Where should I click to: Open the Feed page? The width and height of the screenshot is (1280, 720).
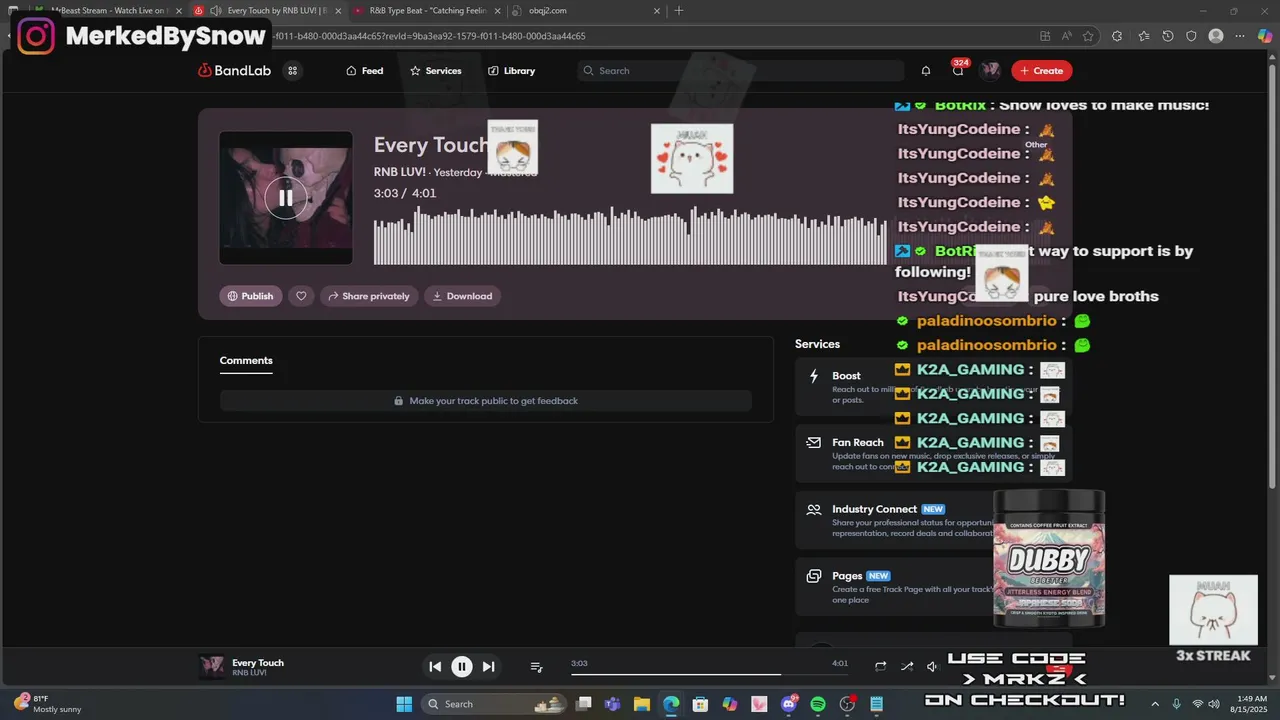point(364,71)
